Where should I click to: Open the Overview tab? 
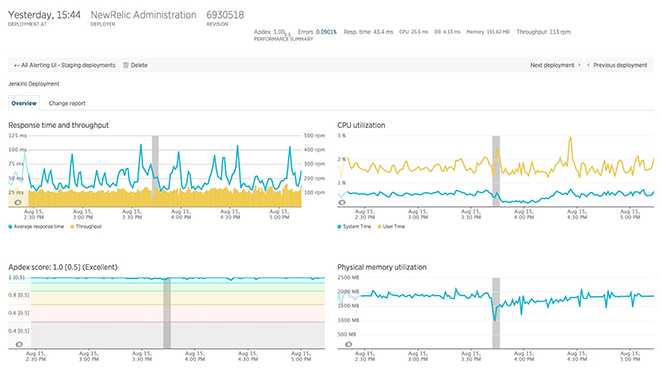pyautogui.click(x=24, y=103)
